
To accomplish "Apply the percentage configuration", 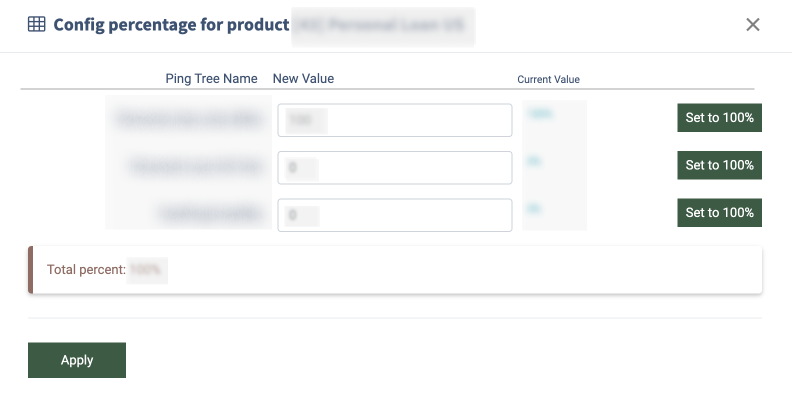I will point(77,360).
